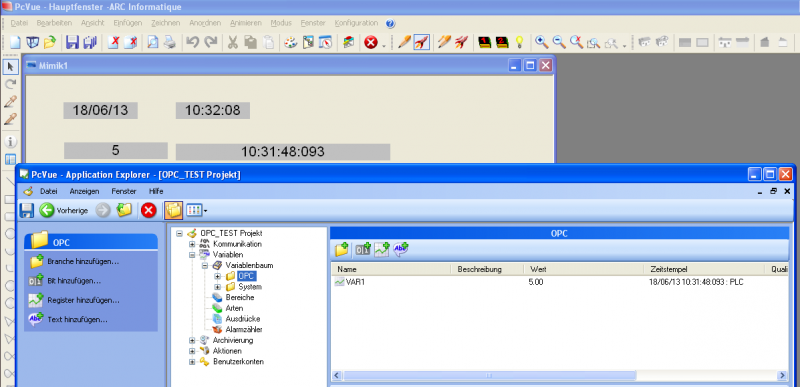Image resolution: width=800 pixels, height=387 pixels.
Task: Click 'Branche hinzufügen...' link
Action: 83,262
